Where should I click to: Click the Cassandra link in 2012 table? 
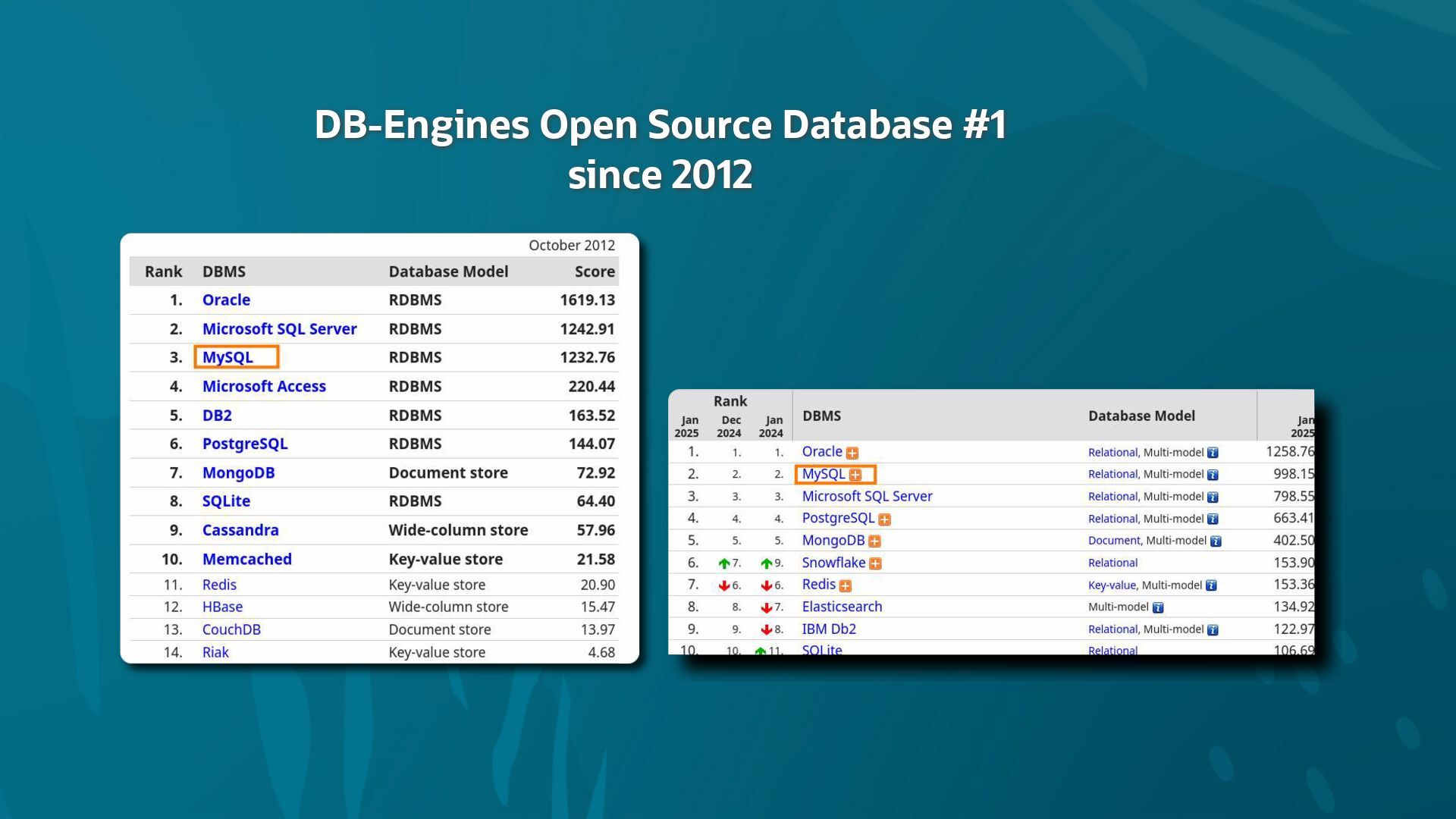[240, 530]
